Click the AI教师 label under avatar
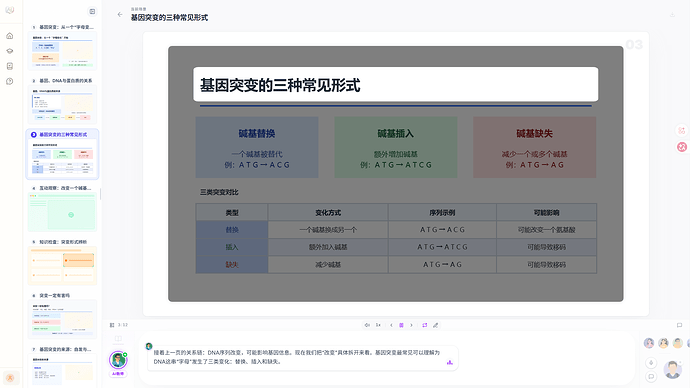690x388 pixels. coord(118,373)
